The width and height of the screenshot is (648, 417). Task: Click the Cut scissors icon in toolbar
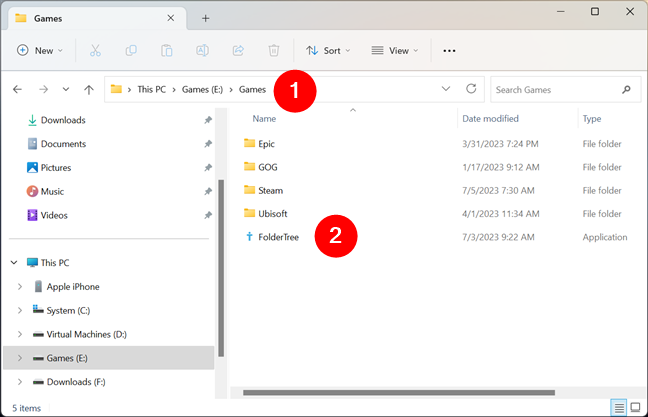[x=95, y=50]
